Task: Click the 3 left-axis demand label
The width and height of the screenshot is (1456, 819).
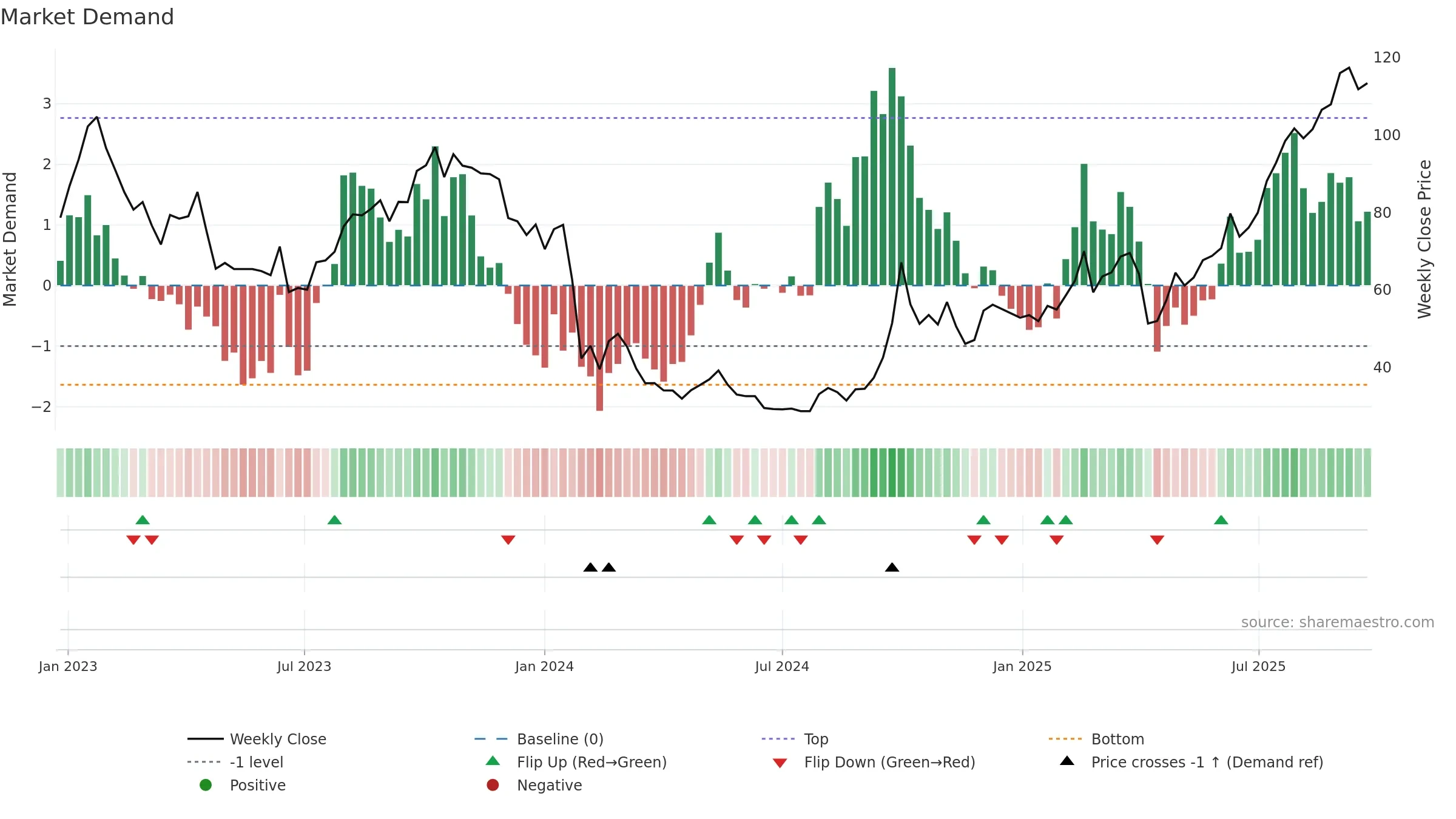Action: [x=47, y=104]
